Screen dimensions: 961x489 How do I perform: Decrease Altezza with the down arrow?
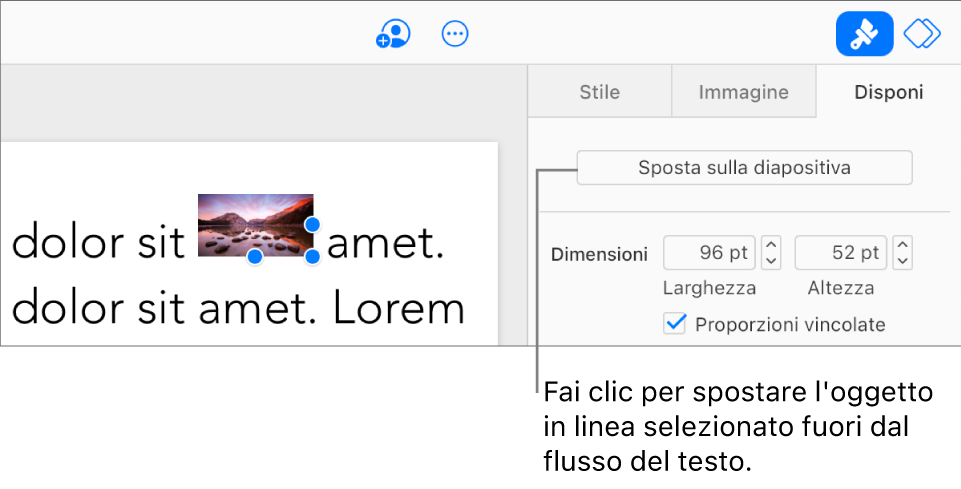pyautogui.click(x=902, y=261)
